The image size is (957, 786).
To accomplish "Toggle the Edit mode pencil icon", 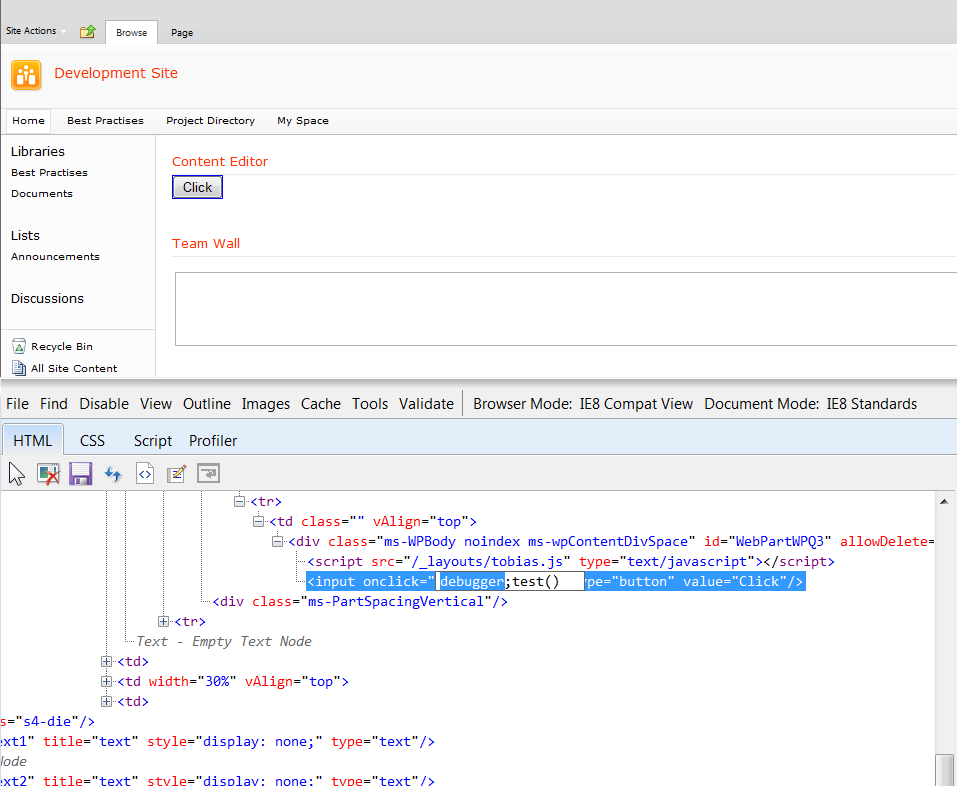I will click(176, 474).
